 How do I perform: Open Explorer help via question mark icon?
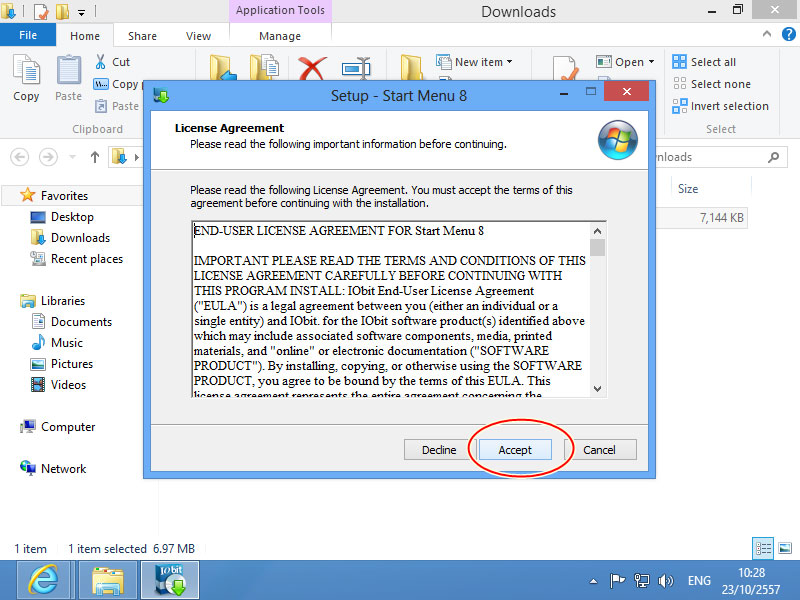[788, 34]
